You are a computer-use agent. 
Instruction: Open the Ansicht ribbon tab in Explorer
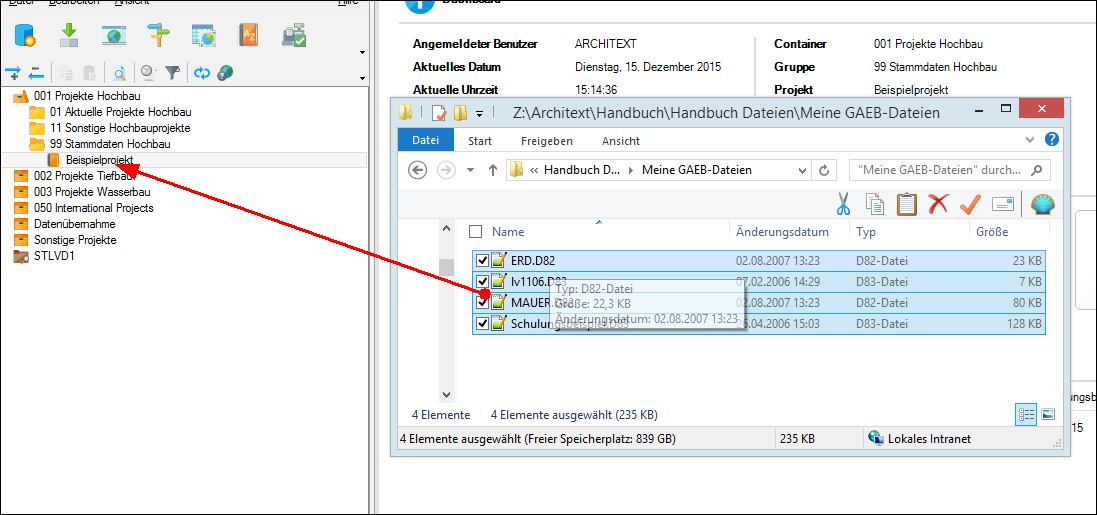(621, 141)
